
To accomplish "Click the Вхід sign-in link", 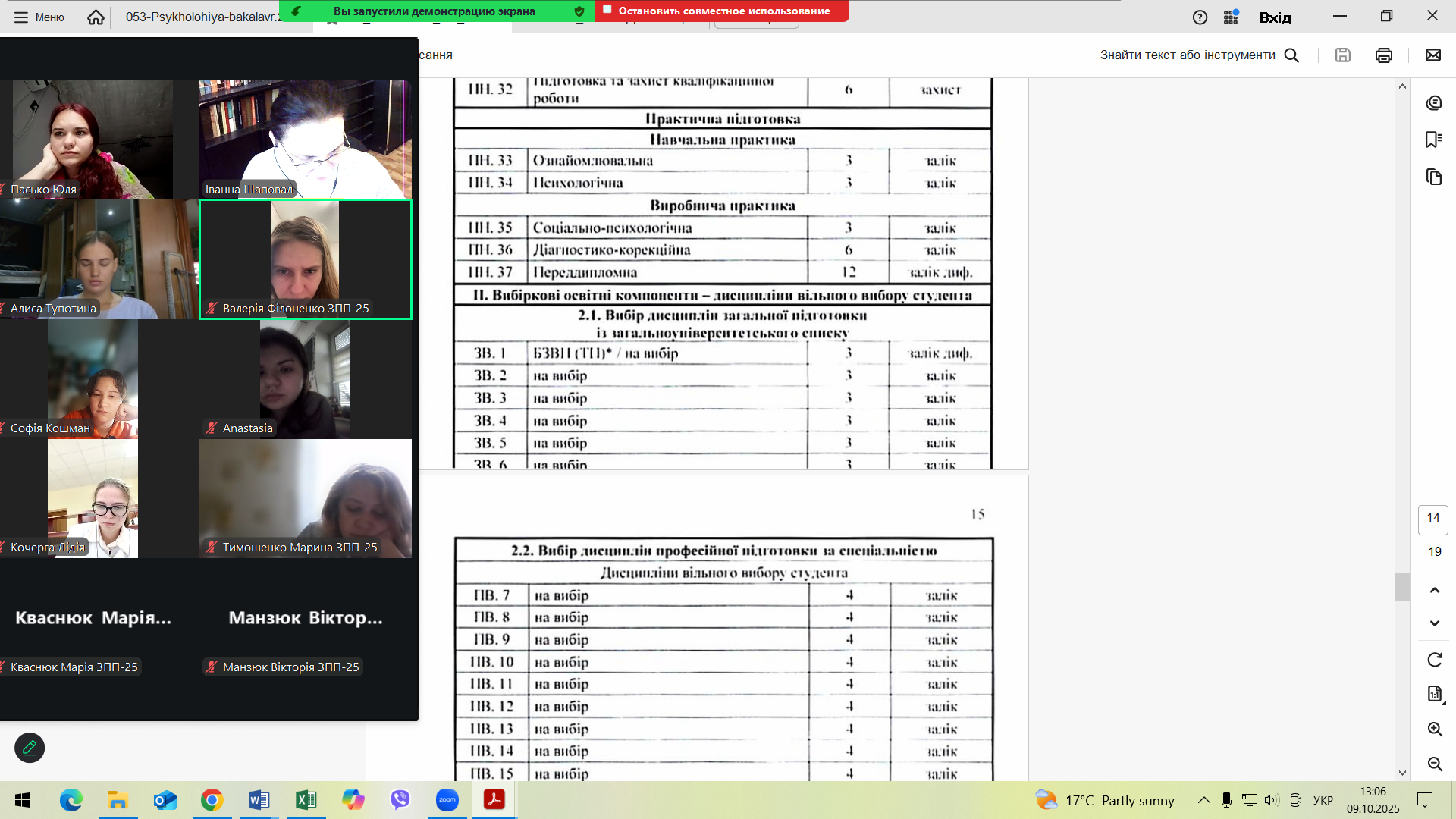I will pos(1275,17).
